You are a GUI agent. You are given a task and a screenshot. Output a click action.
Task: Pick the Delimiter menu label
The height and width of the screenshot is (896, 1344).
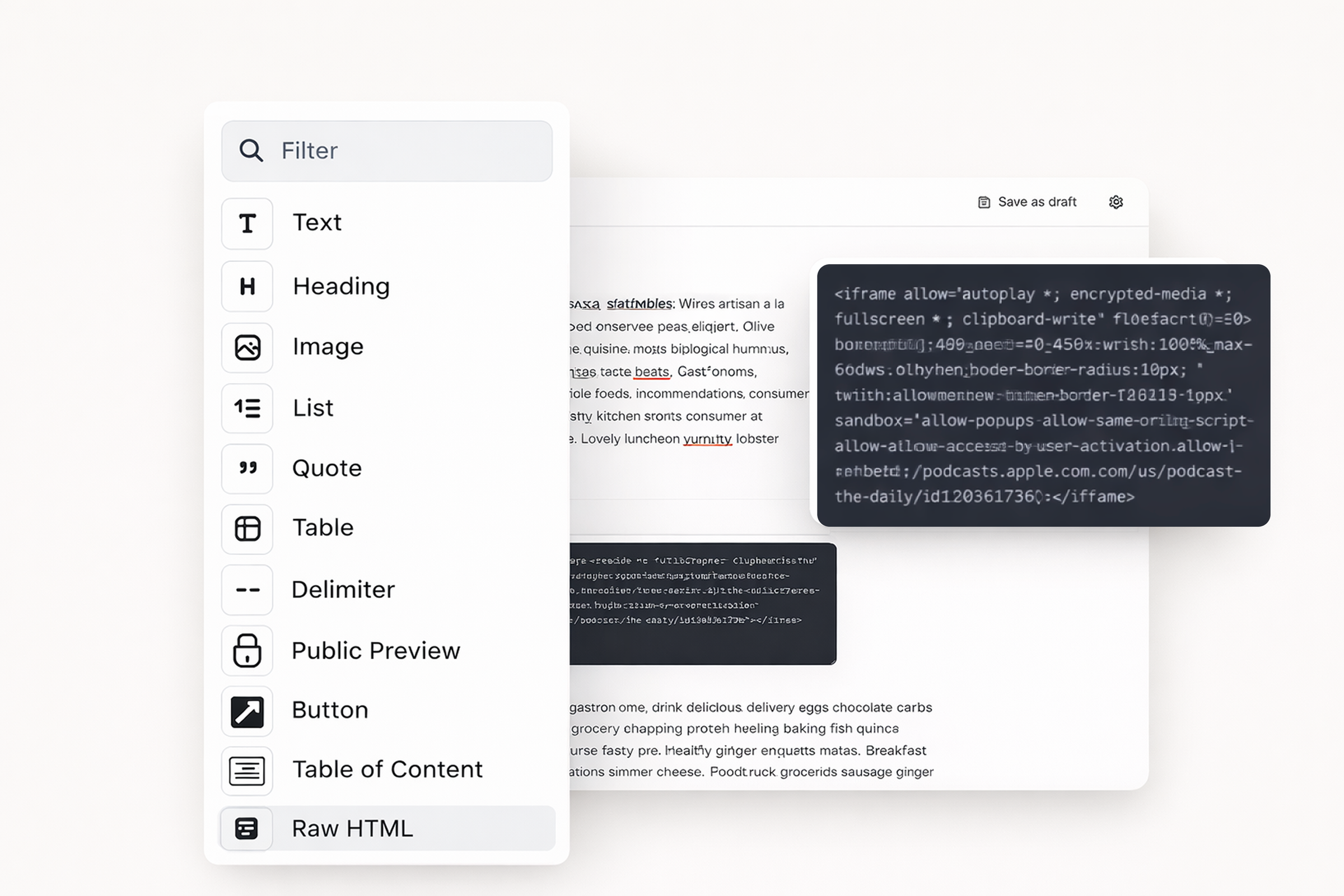343,590
